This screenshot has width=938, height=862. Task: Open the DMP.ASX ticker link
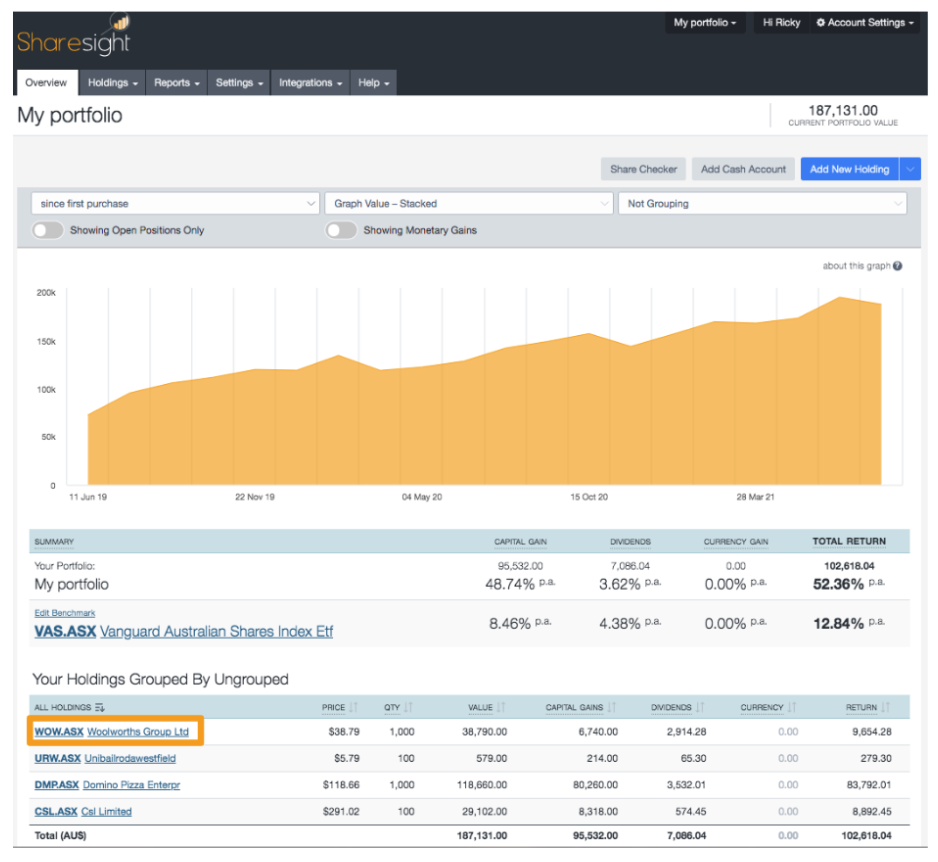point(57,785)
